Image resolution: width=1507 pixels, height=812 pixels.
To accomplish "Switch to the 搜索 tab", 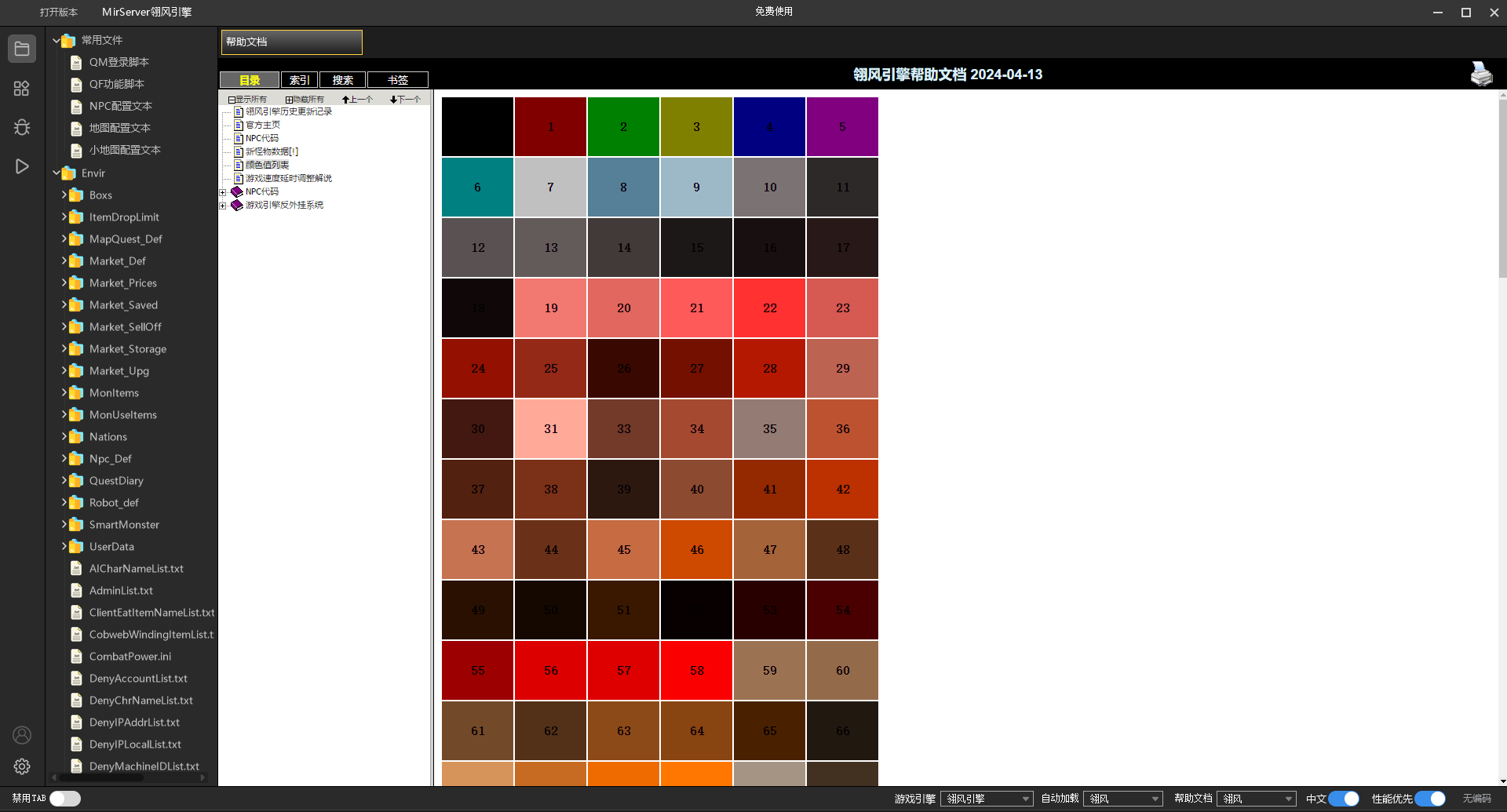I will point(343,80).
